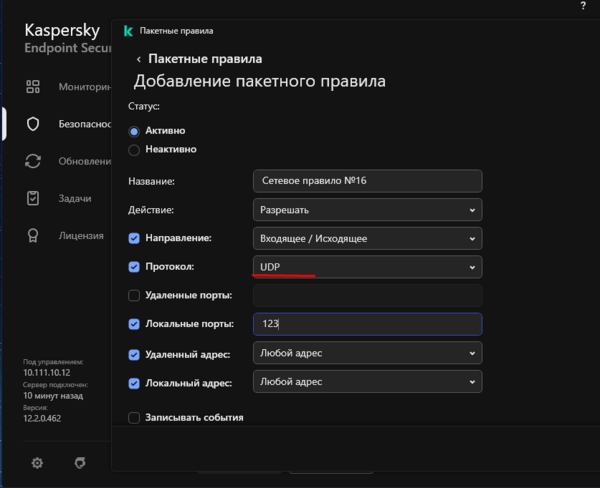Click the Статус: label
Image resolution: width=600 pixels, height=488 pixels.
144,106
